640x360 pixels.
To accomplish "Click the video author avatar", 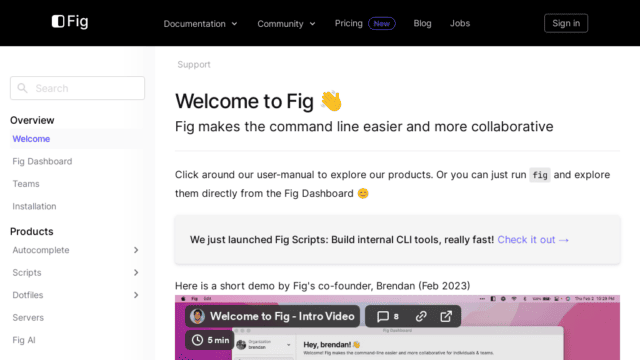I will pyautogui.click(x=198, y=316).
